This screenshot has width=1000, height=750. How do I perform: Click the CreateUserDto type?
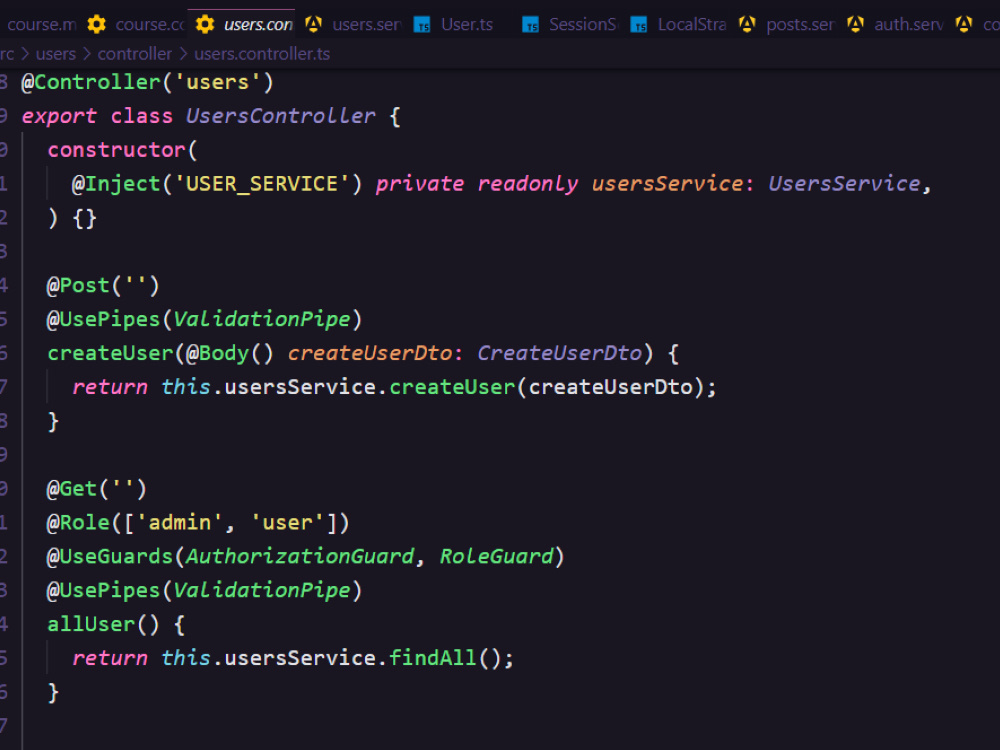559,353
